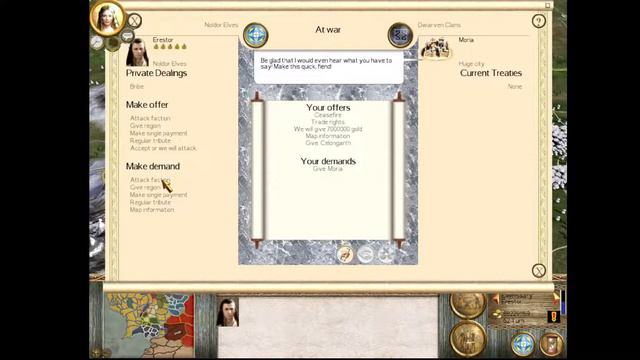640x360 pixels.
Task: Select Map information under Make demand
Action: click(x=152, y=210)
